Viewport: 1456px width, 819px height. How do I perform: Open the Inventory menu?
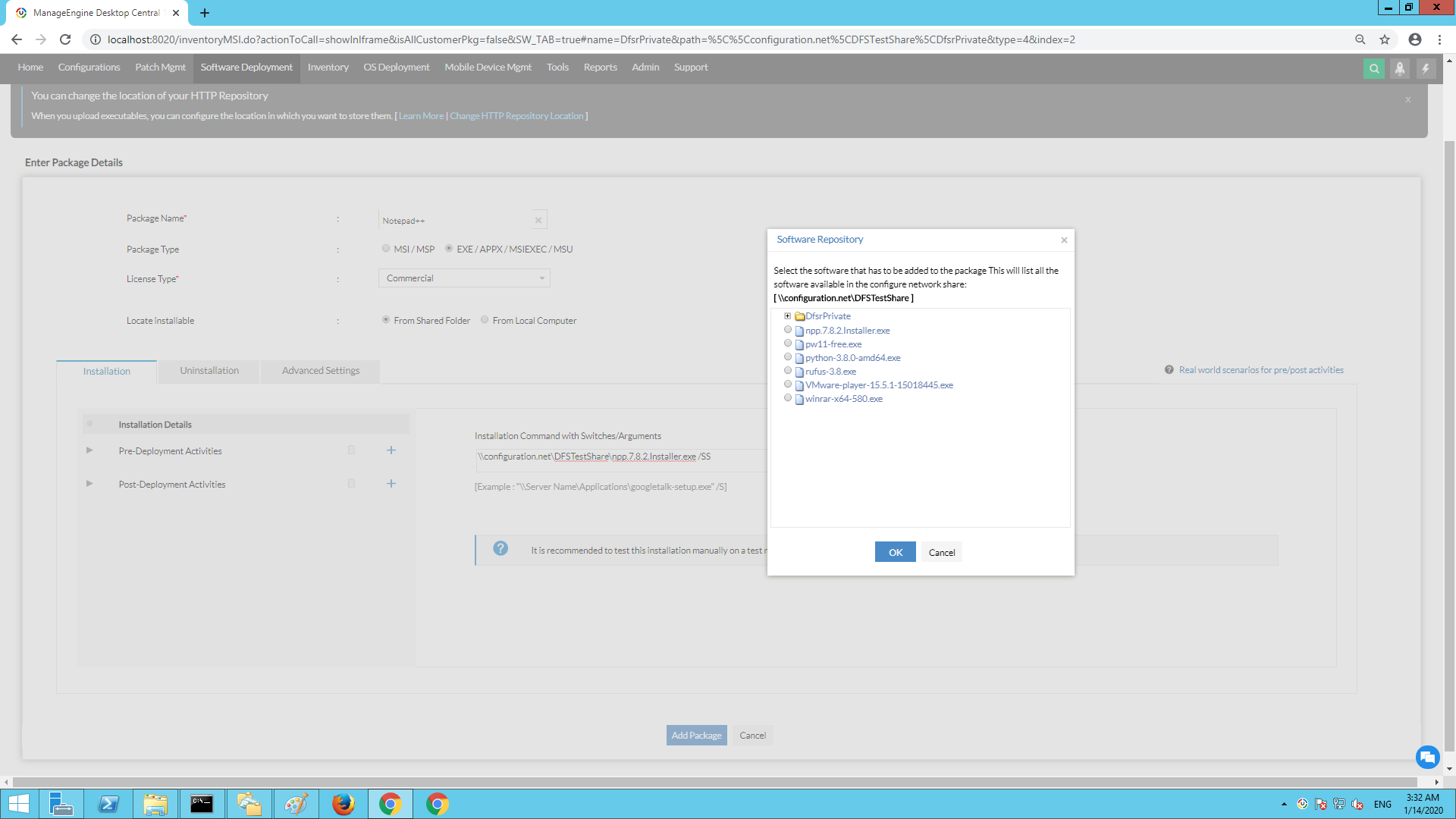(328, 67)
